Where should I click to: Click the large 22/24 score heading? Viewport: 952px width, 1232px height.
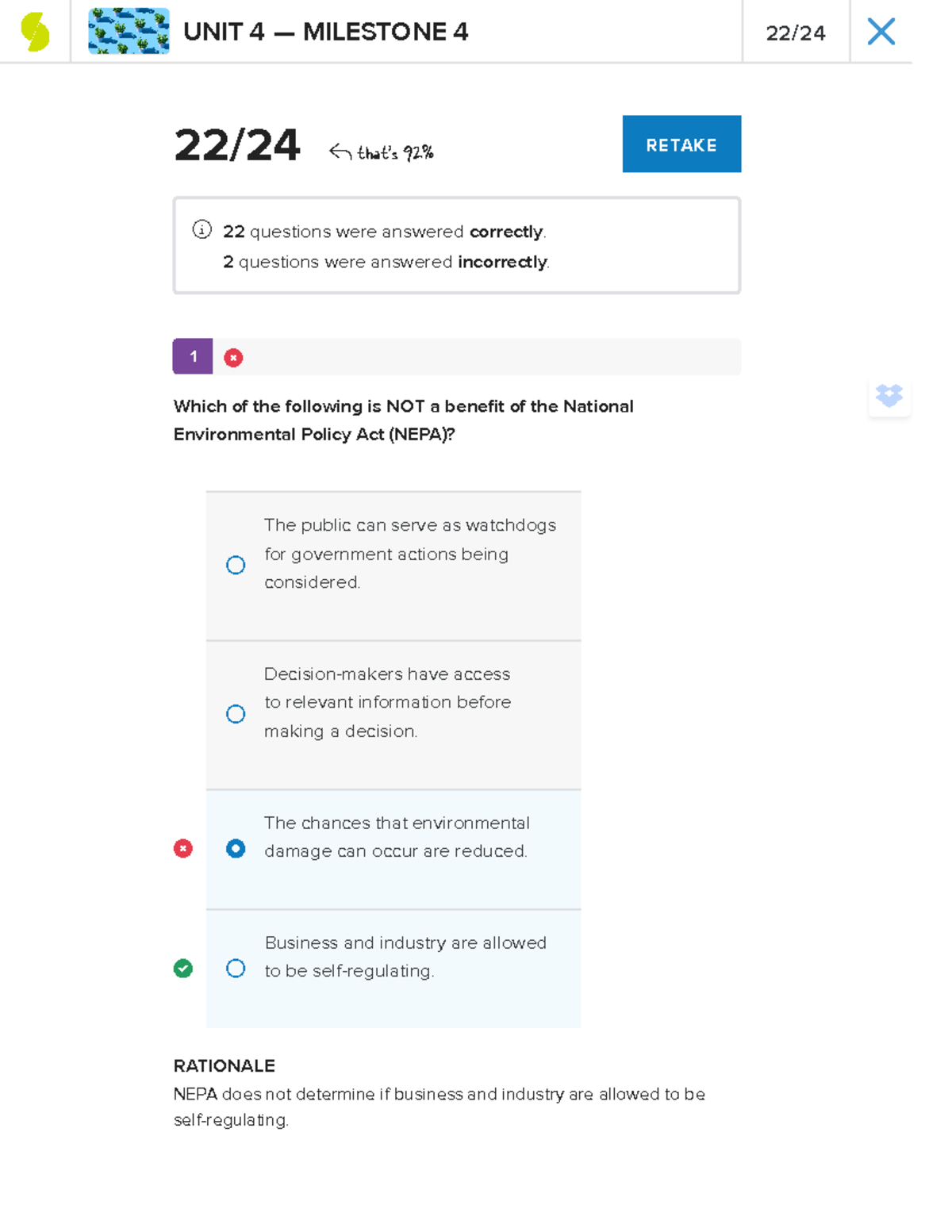[236, 145]
